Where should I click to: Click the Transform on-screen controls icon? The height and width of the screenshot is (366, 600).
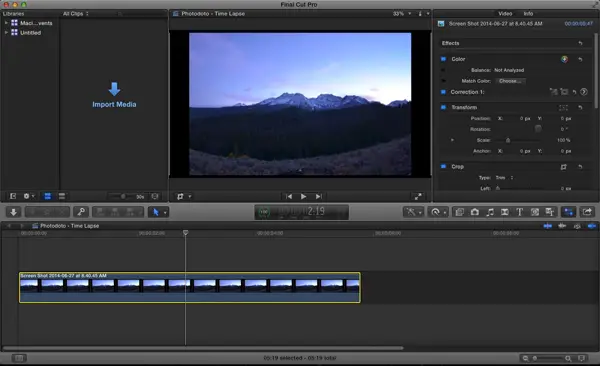coord(564,108)
